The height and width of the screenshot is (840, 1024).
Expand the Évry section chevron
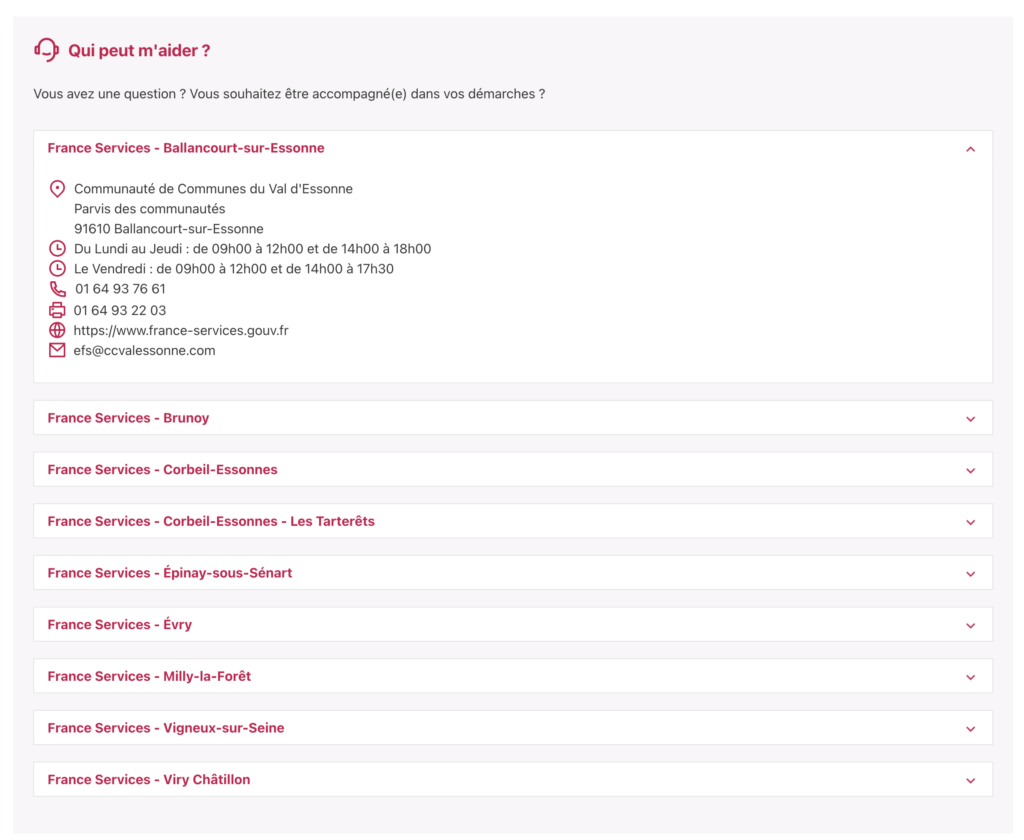point(970,625)
